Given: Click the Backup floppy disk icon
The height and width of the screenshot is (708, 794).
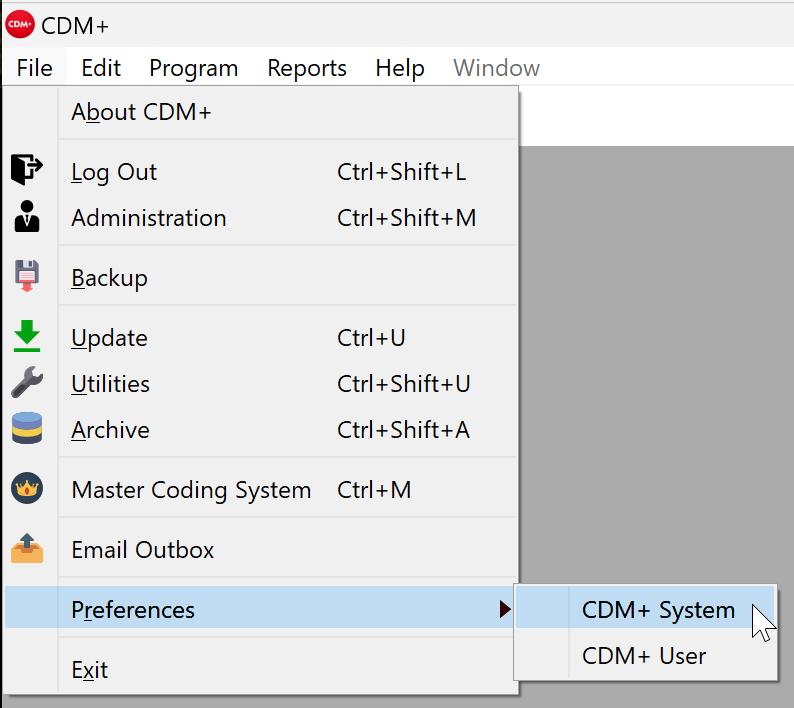Looking at the screenshot, I should point(27,276).
